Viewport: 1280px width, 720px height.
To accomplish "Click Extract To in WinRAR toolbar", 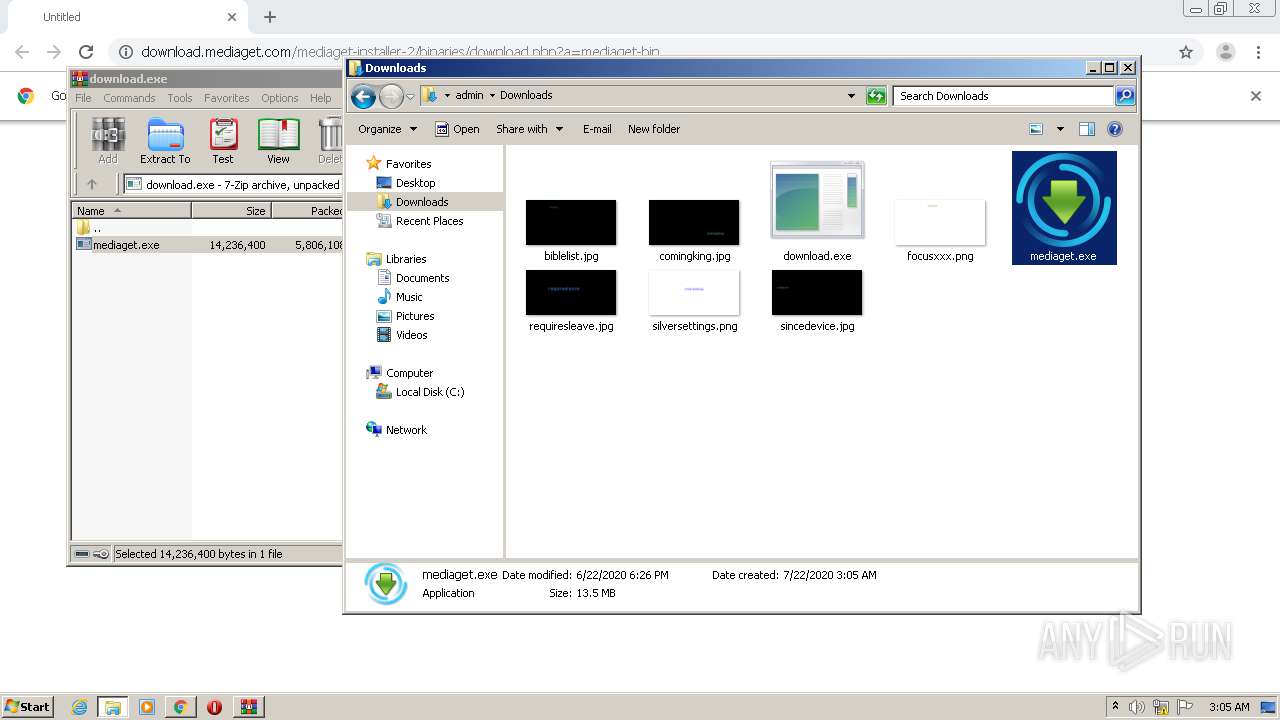I will pos(165,141).
